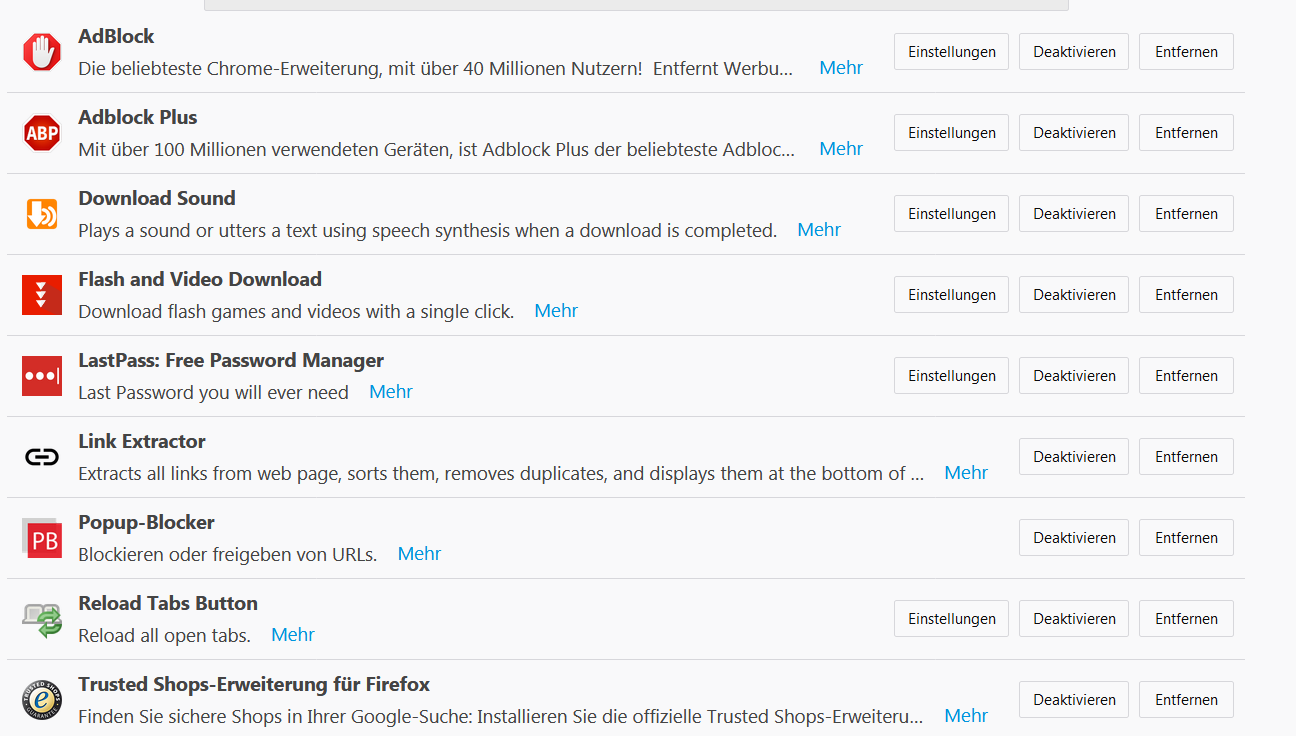The height and width of the screenshot is (736, 1296).
Task: Disable LastPass via its Deaktivieren button
Action: (1074, 376)
